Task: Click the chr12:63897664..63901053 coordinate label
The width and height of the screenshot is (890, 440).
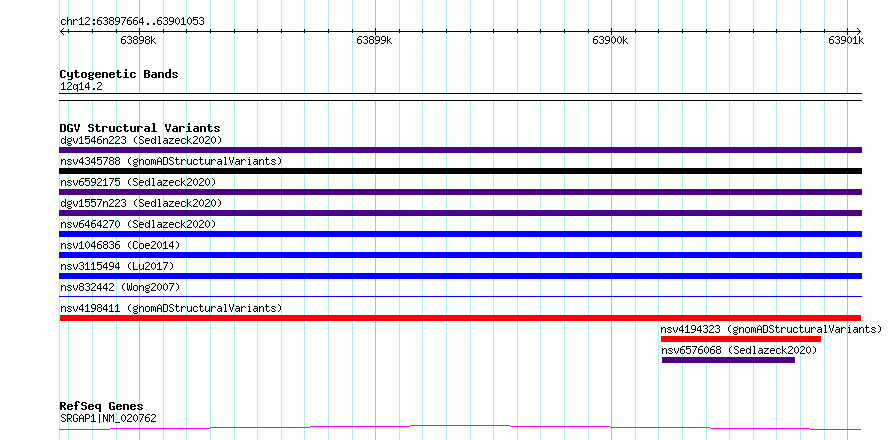Action: pos(132,22)
